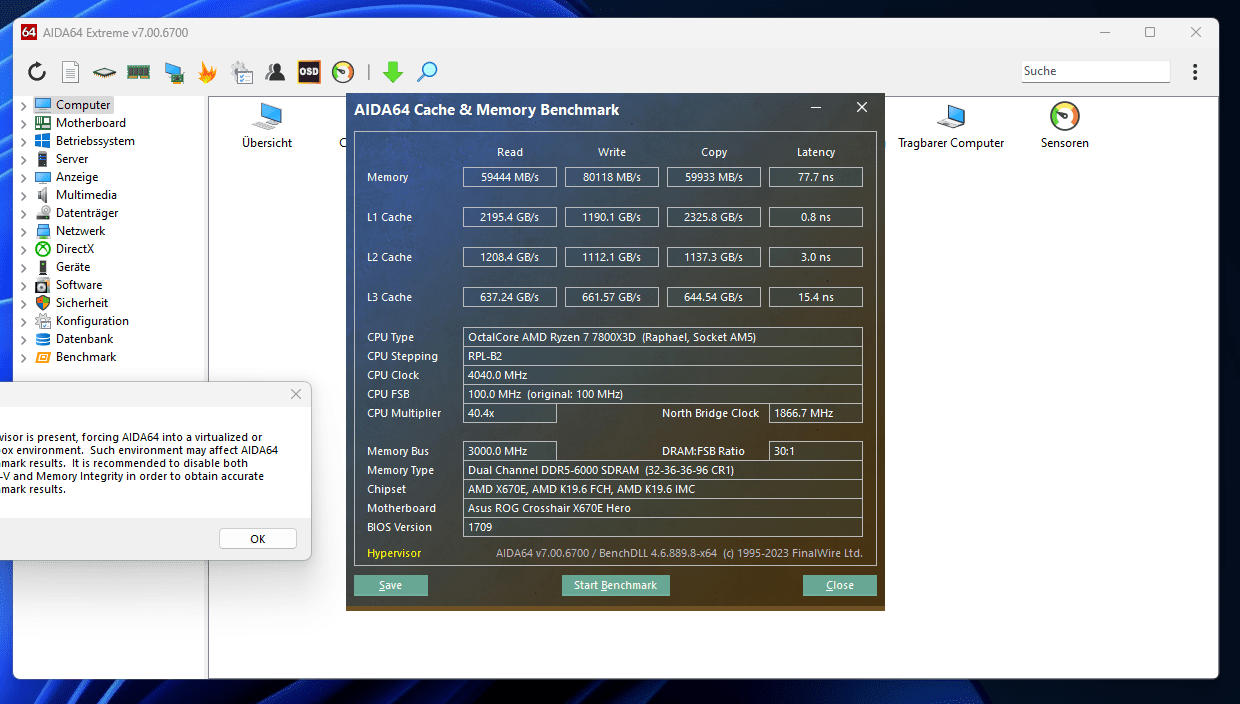Click the CPU Type field text
Image resolution: width=1240 pixels, height=704 pixels.
663,337
